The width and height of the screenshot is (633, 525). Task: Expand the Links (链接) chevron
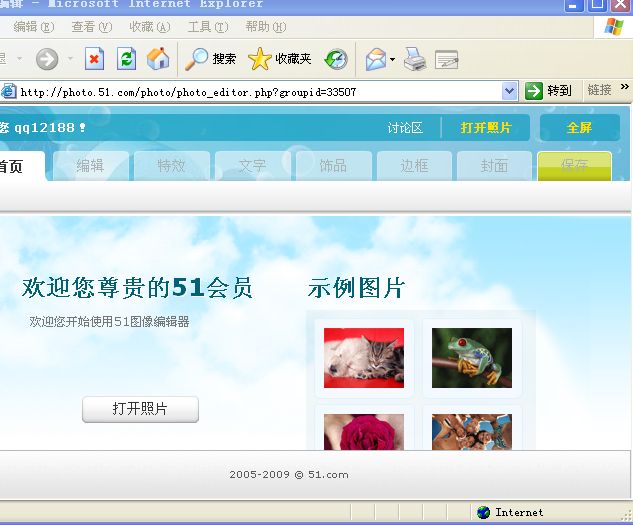point(625,87)
